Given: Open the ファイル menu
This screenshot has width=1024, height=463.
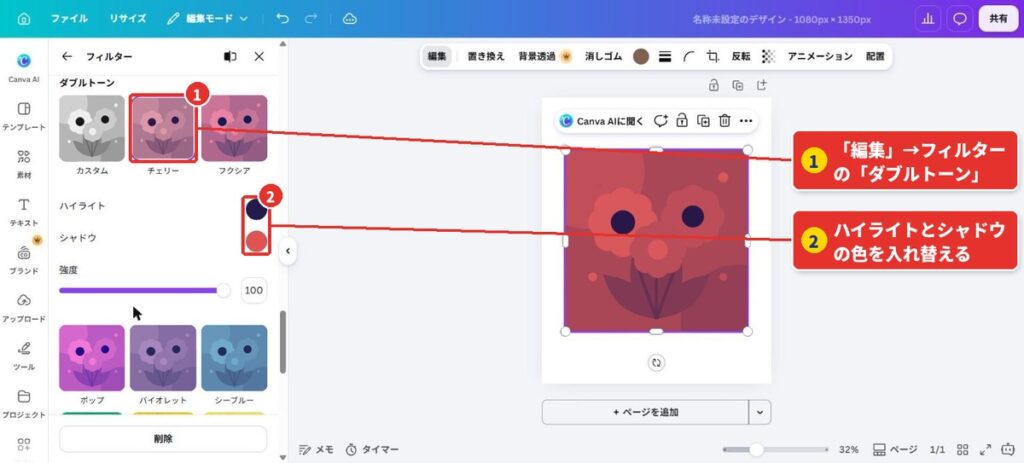Looking at the screenshot, I should pyautogui.click(x=69, y=19).
